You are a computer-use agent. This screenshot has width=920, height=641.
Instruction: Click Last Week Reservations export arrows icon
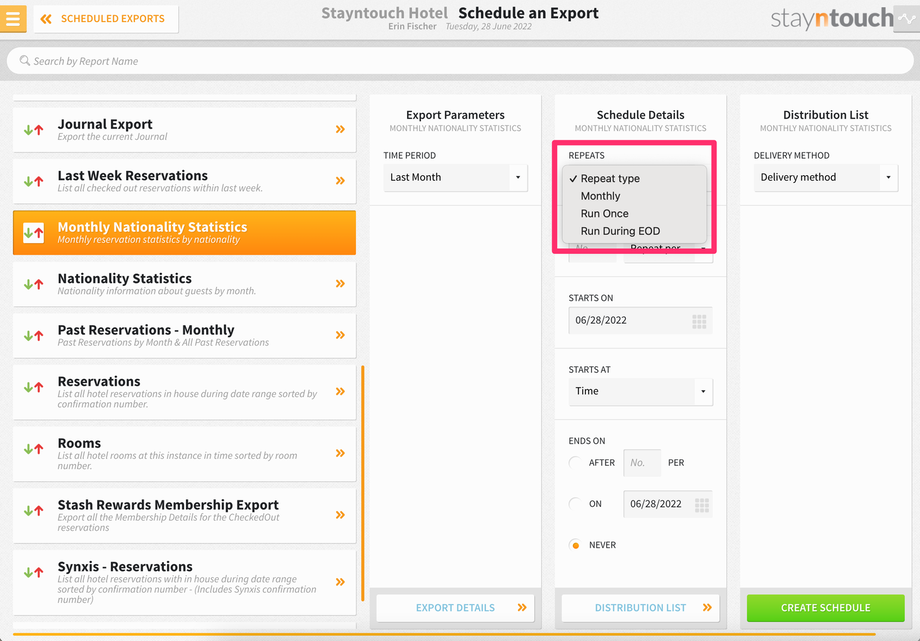click(33, 181)
